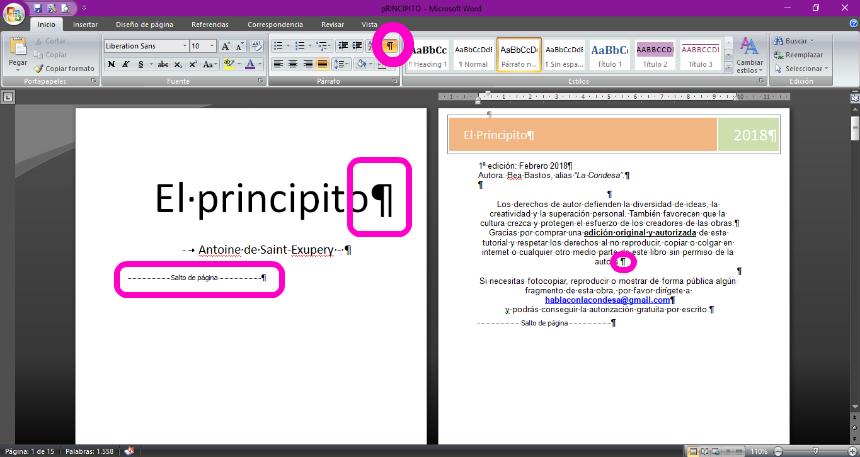Increase font size with grow font icon
Screen dimensions: 860x457
[x=226, y=46]
